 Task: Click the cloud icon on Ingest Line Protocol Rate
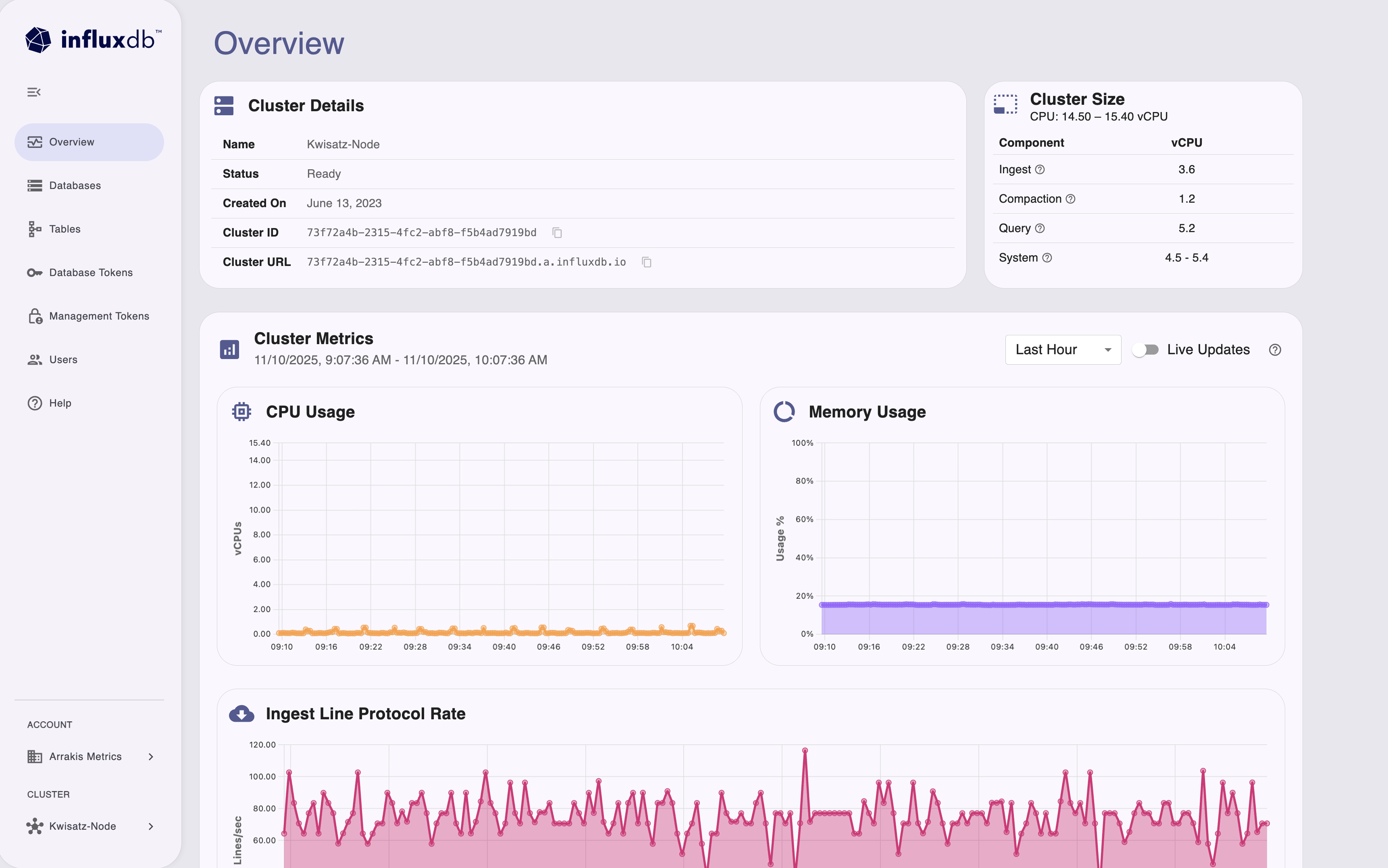pos(242,714)
